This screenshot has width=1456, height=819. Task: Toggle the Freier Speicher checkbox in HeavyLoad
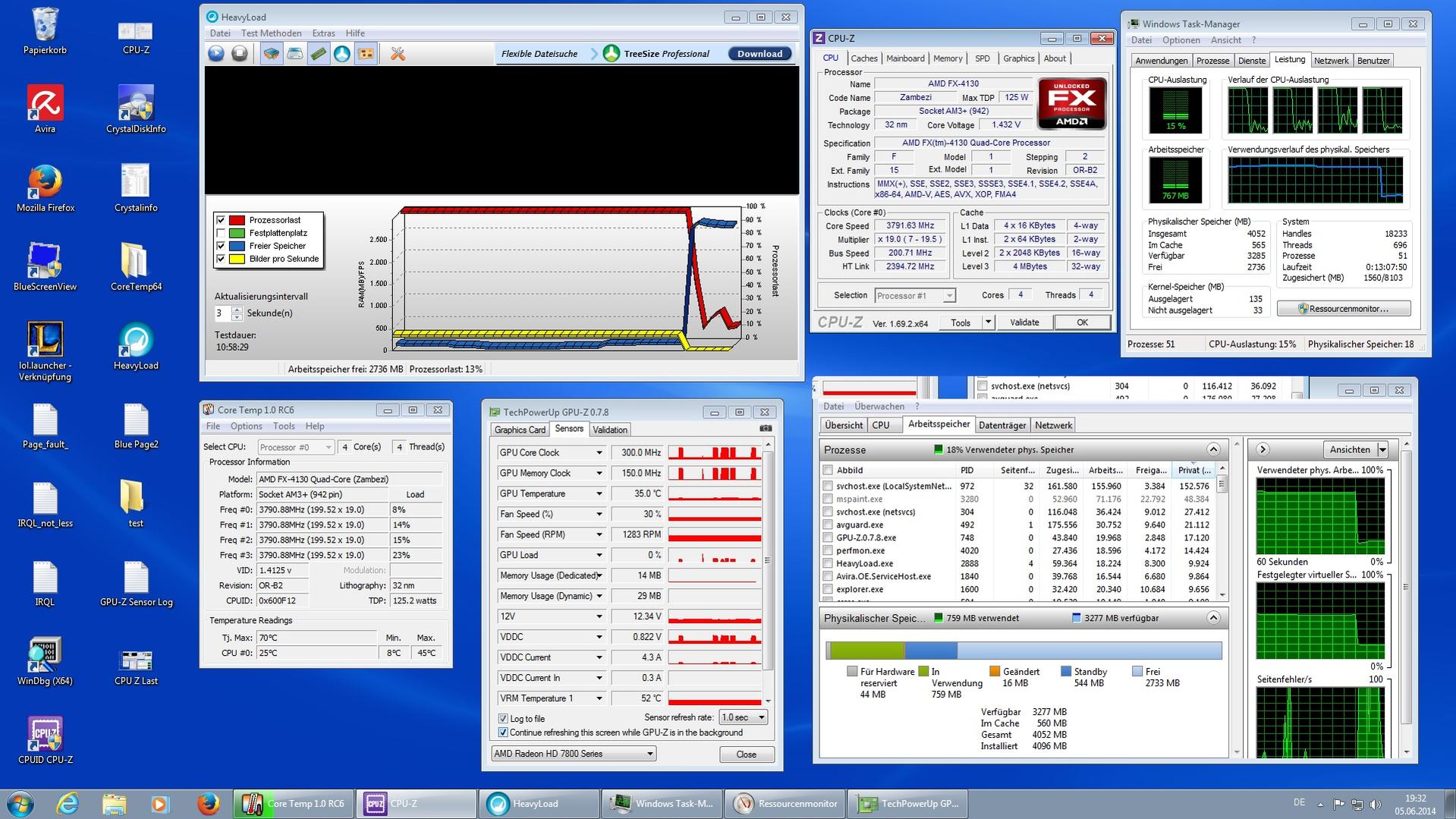pos(221,246)
